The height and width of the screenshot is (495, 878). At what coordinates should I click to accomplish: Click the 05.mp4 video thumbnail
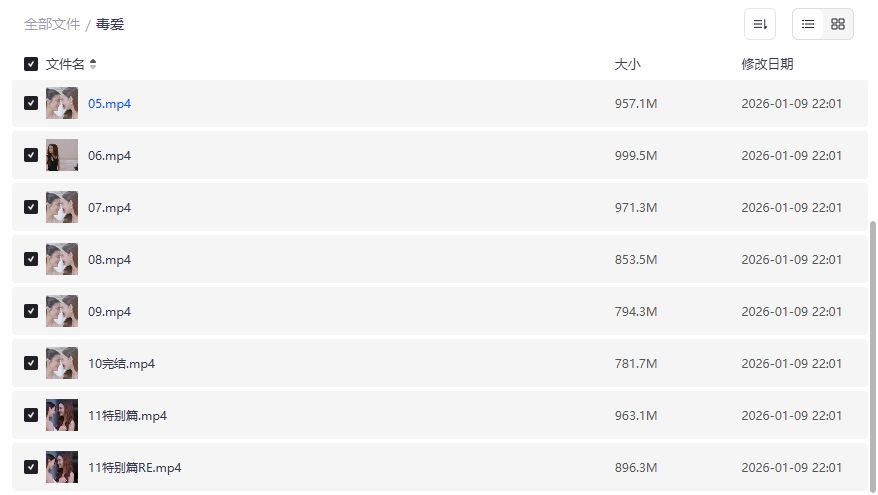click(62, 103)
